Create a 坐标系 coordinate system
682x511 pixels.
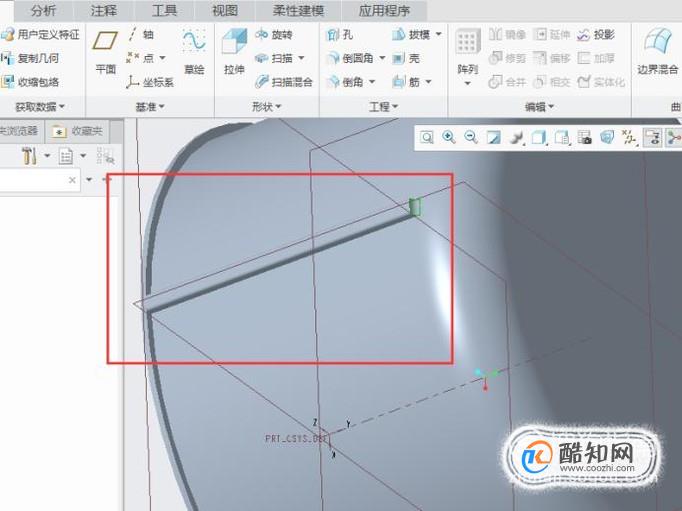point(150,82)
